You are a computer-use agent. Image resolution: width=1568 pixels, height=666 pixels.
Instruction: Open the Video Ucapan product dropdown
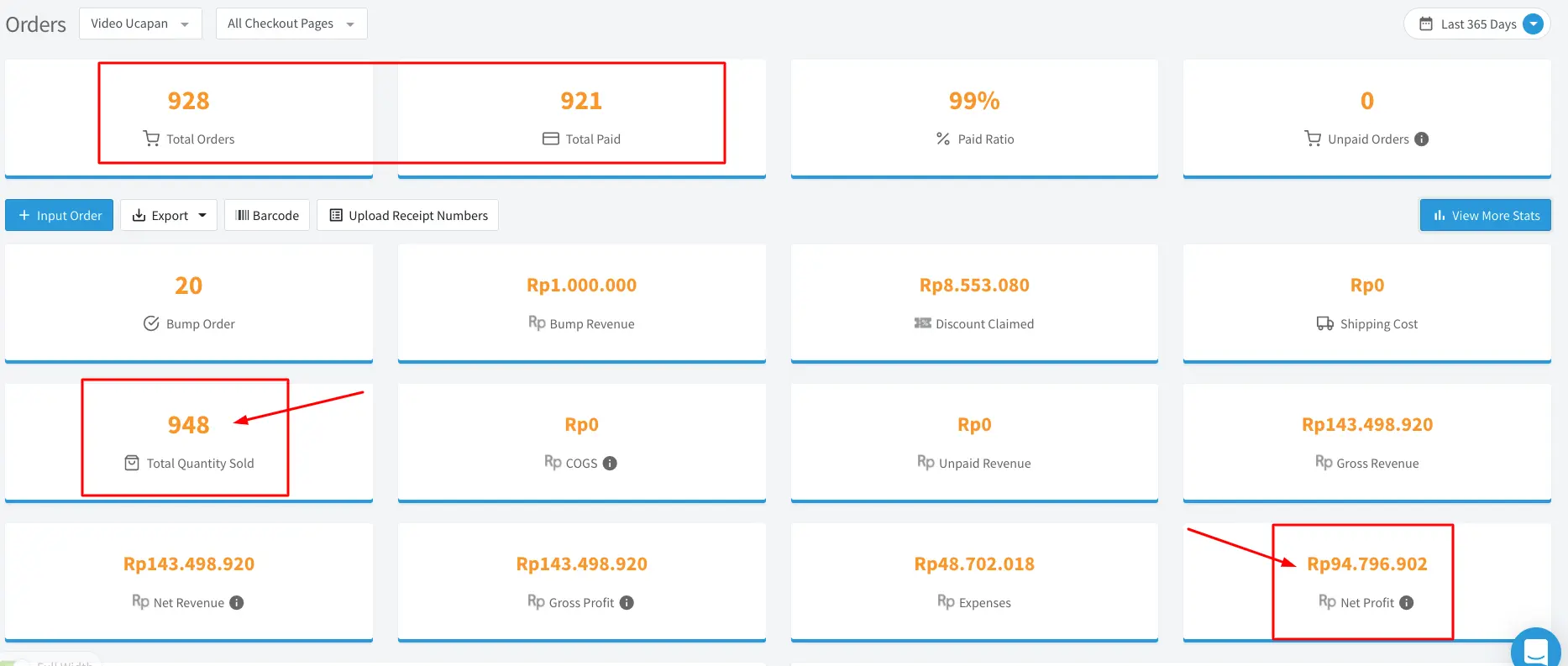[140, 24]
